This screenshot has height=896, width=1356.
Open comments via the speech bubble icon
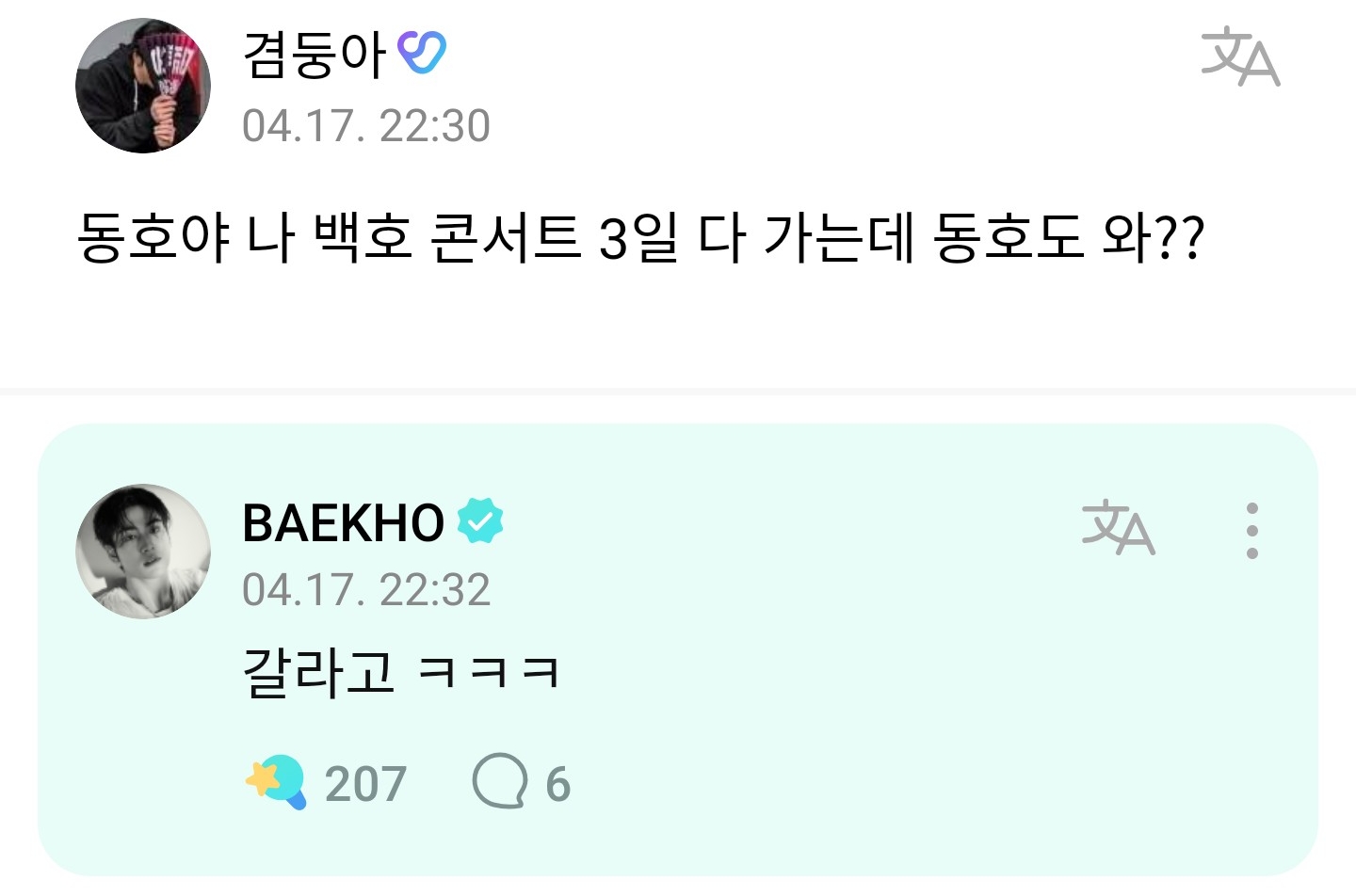point(499,780)
